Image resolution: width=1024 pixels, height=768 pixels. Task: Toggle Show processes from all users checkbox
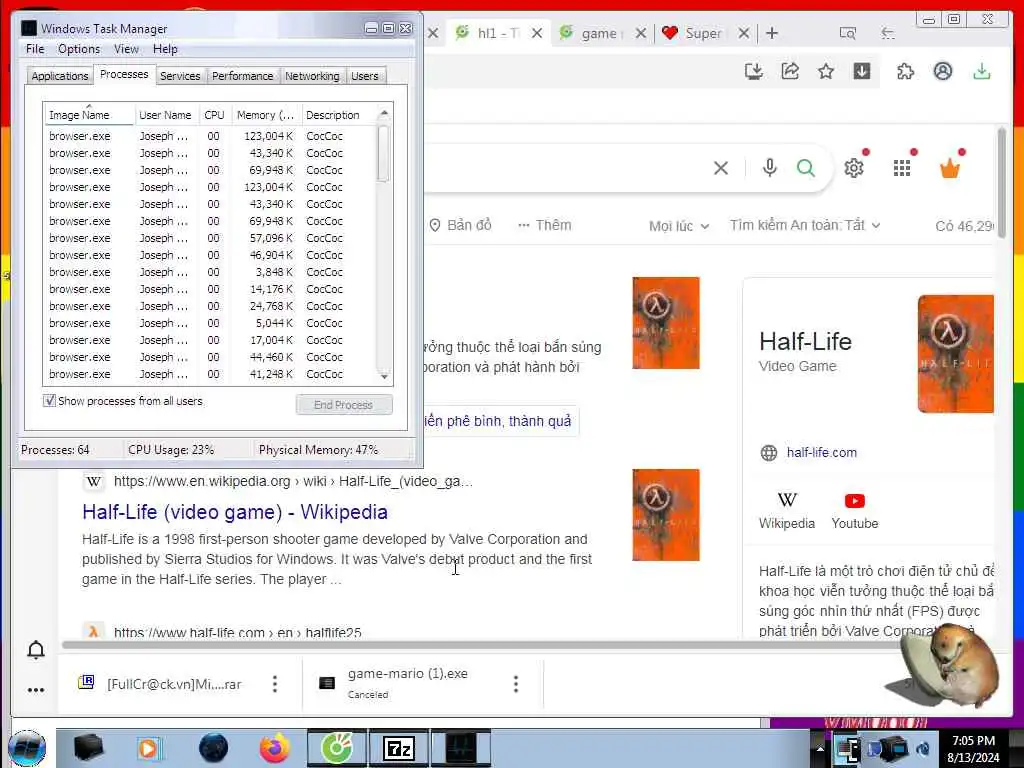[49, 400]
